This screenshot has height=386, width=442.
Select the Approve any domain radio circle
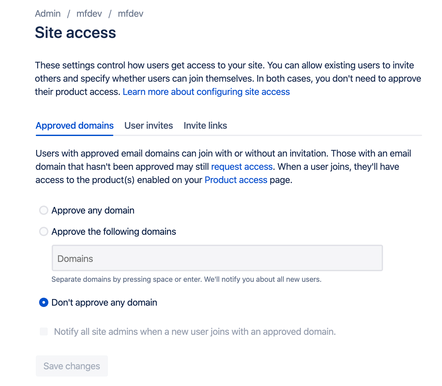tap(44, 210)
